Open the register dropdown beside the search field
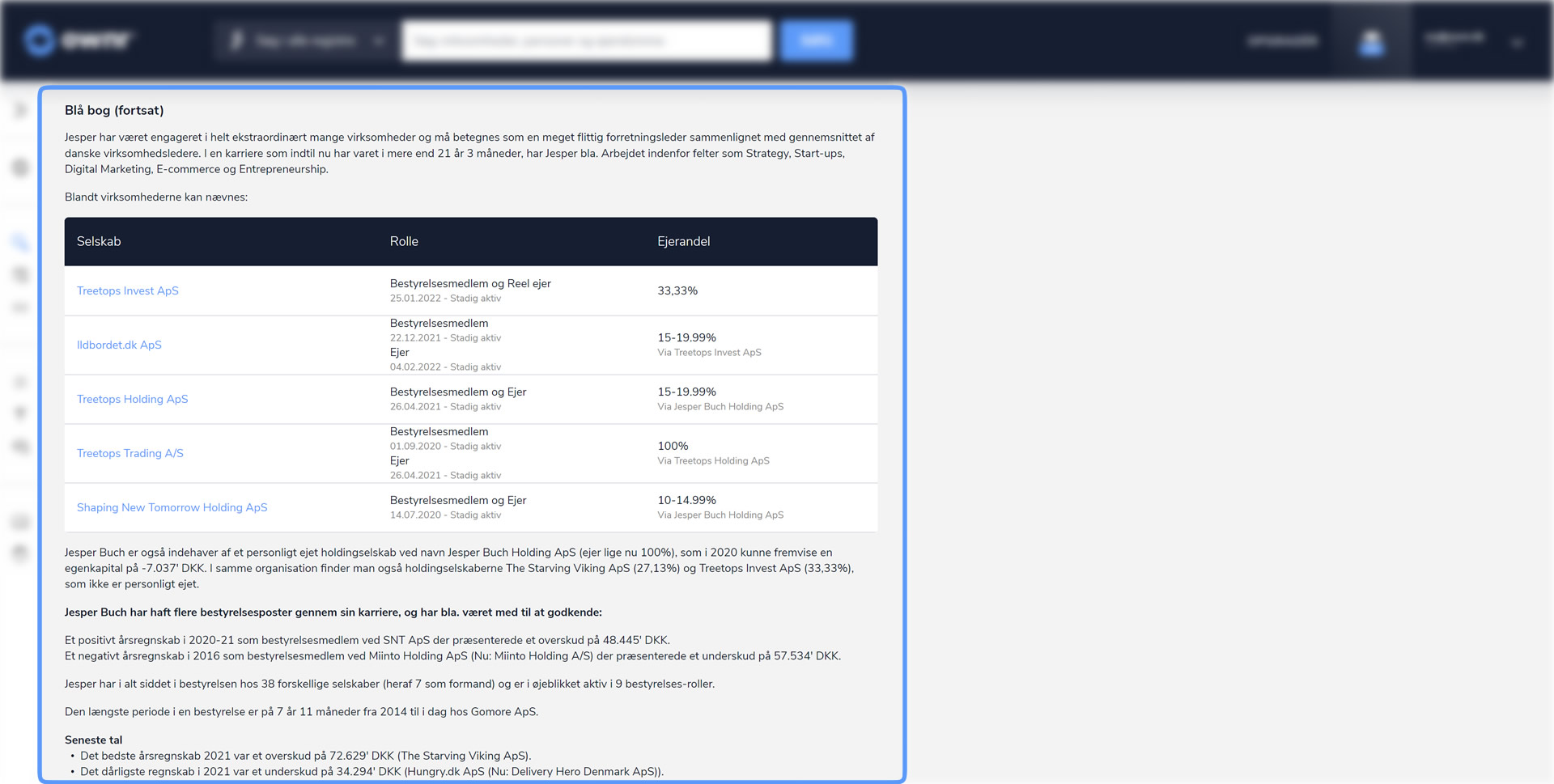The image size is (1554, 784). (307, 40)
